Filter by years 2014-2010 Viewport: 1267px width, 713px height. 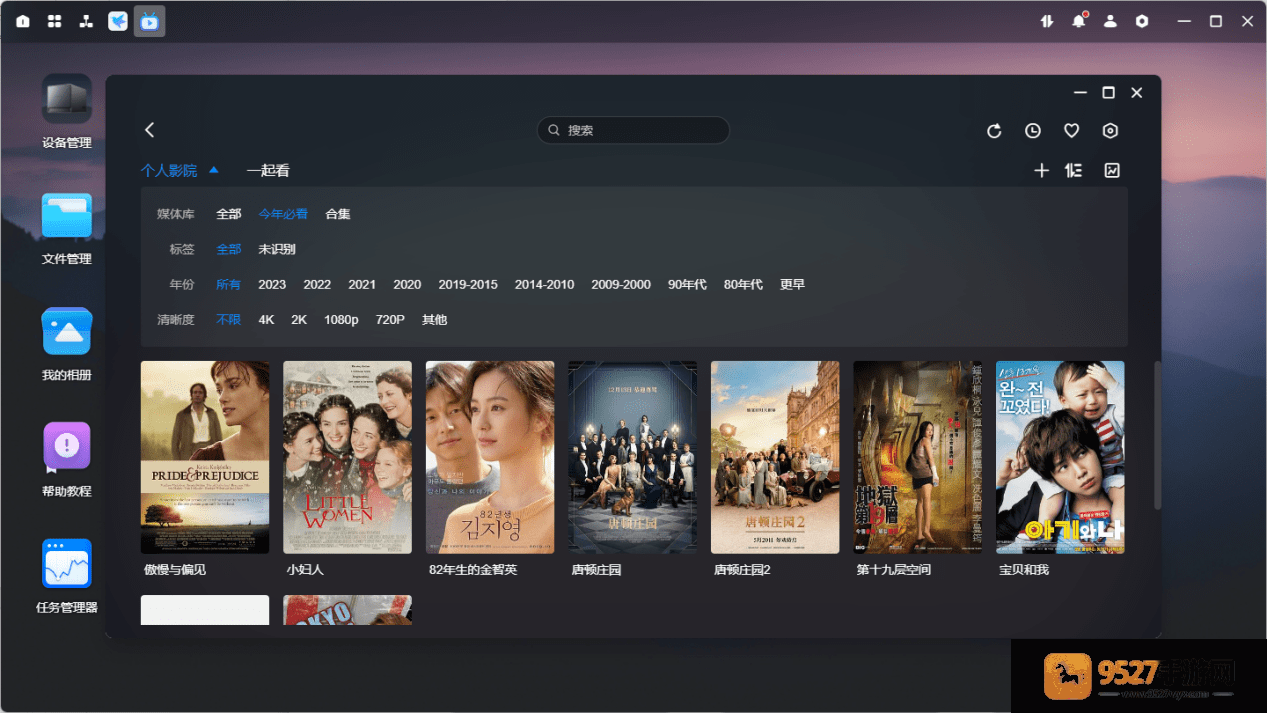tap(545, 285)
